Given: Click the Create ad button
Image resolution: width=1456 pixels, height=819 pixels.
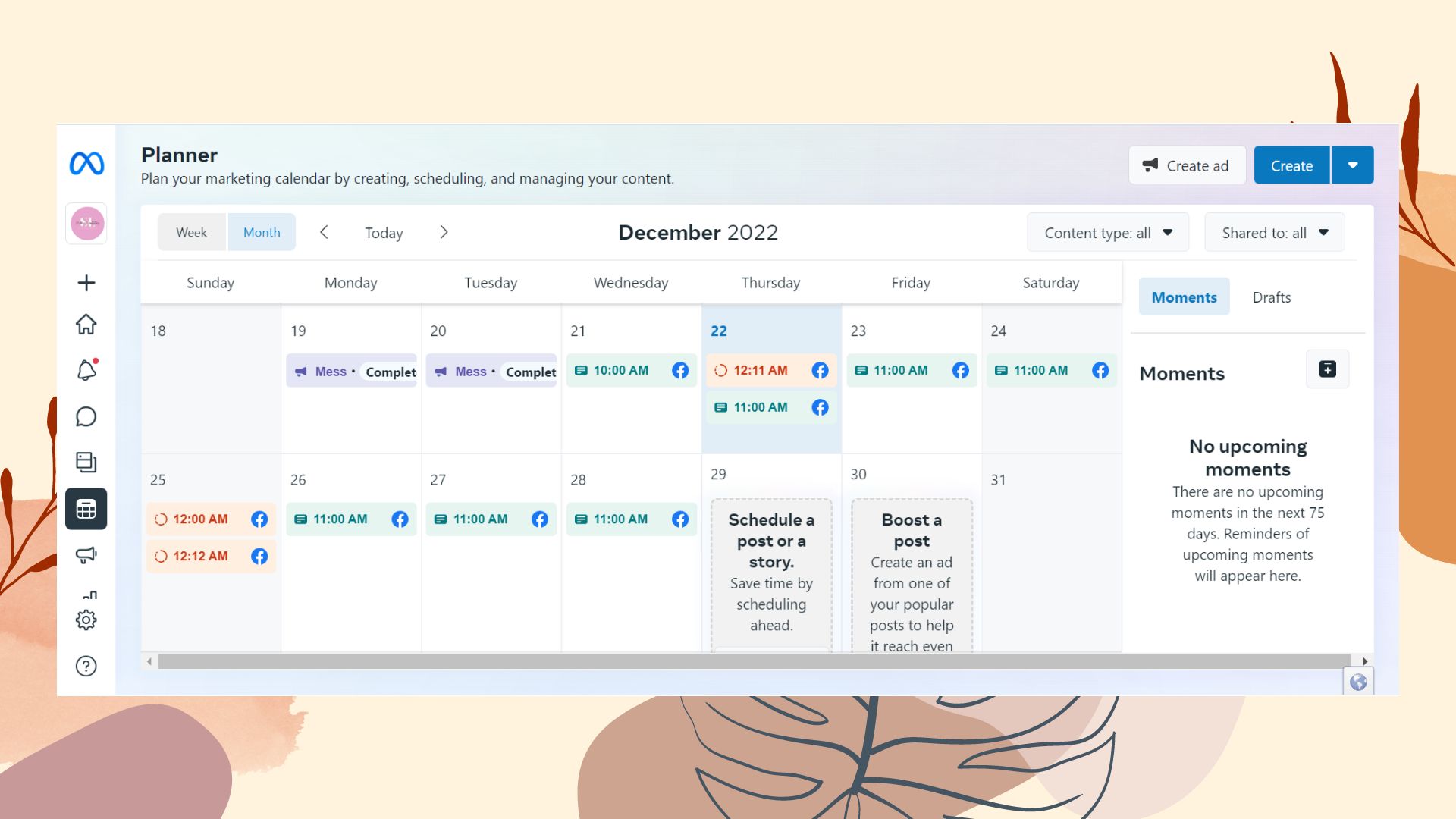Looking at the screenshot, I should (1187, 165).
